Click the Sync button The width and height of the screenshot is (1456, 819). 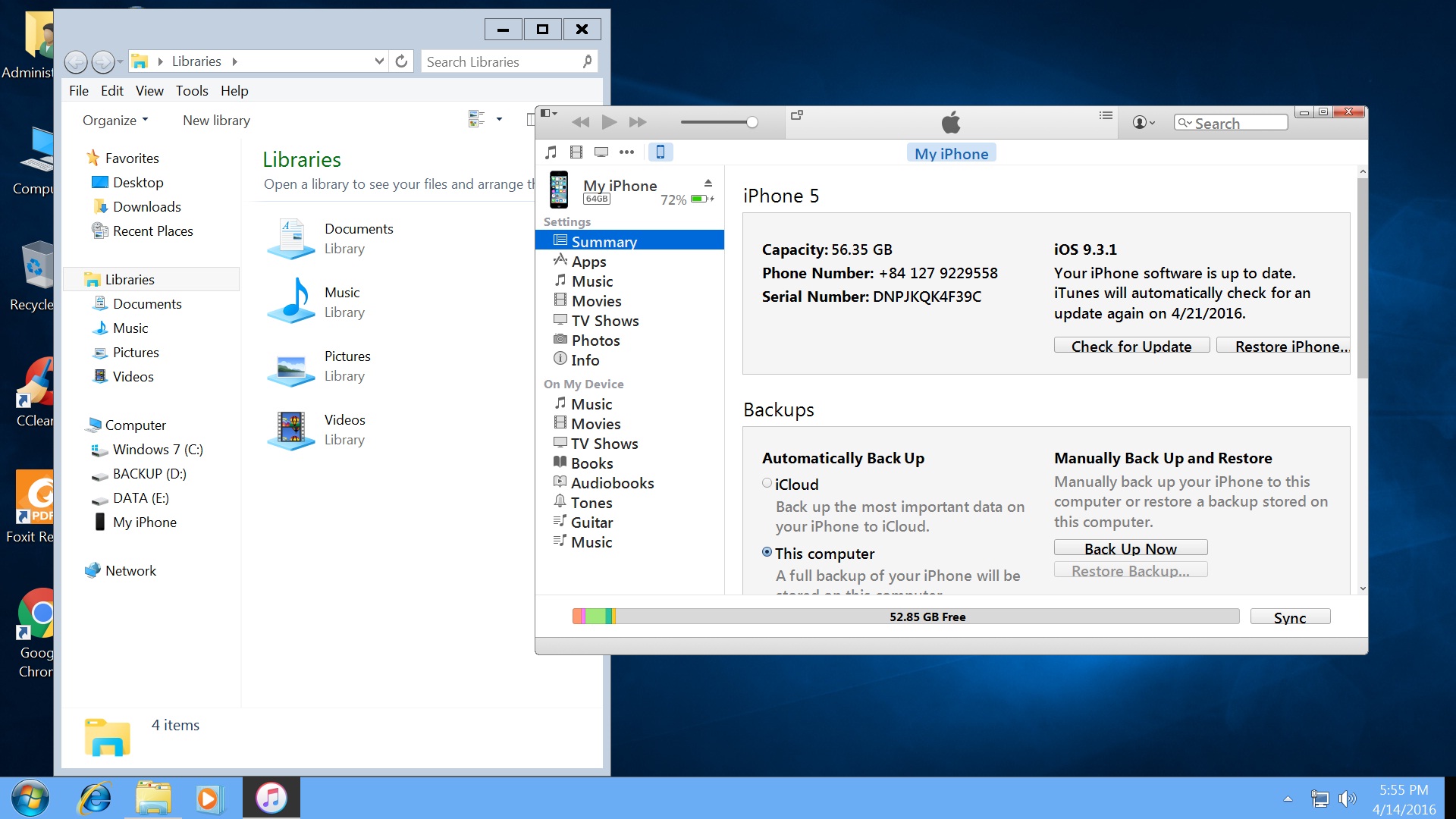(1290, 617)
